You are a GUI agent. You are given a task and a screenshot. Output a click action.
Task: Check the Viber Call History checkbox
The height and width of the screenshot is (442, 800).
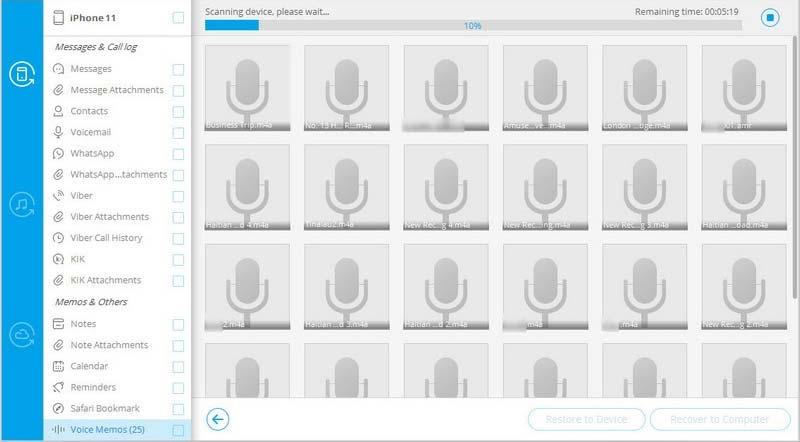pyautogui.click(x=178, y=239)
